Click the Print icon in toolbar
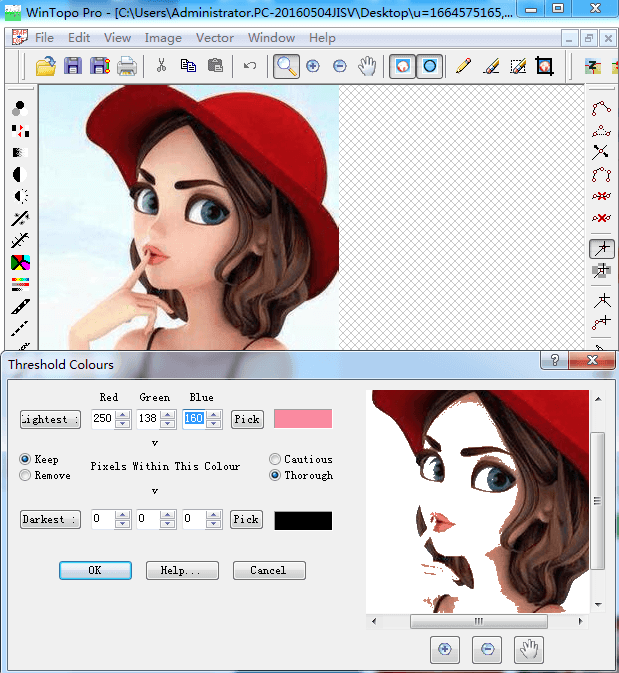 tap(126, 67)
